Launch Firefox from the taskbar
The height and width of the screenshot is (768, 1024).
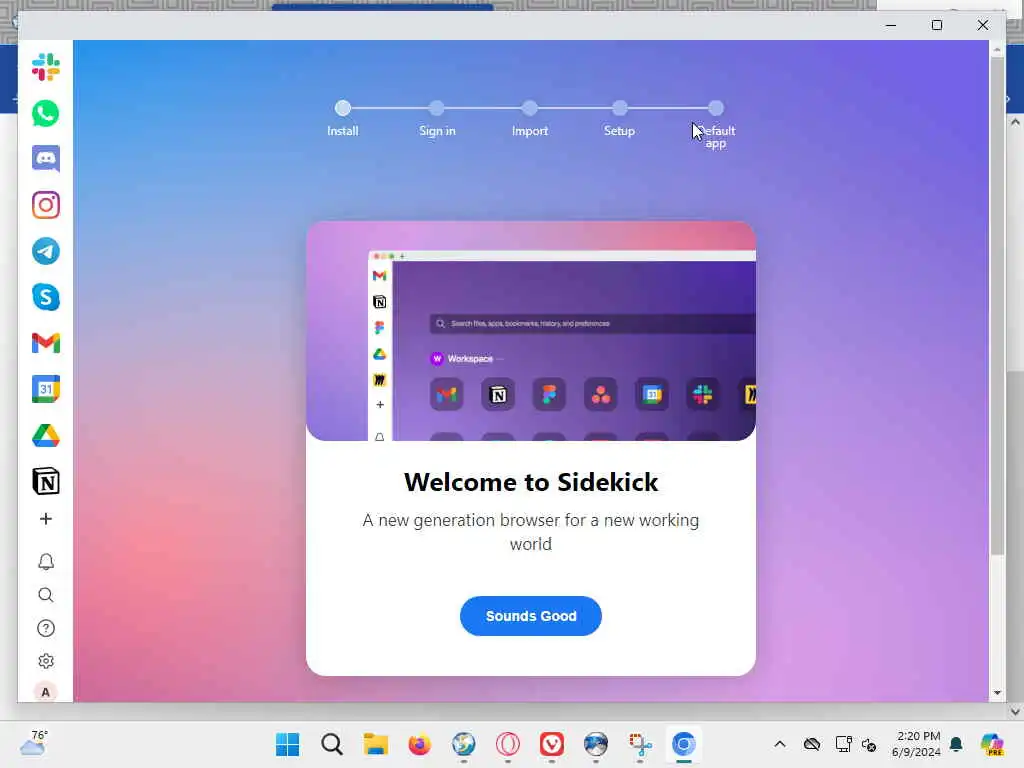(419, 744)
